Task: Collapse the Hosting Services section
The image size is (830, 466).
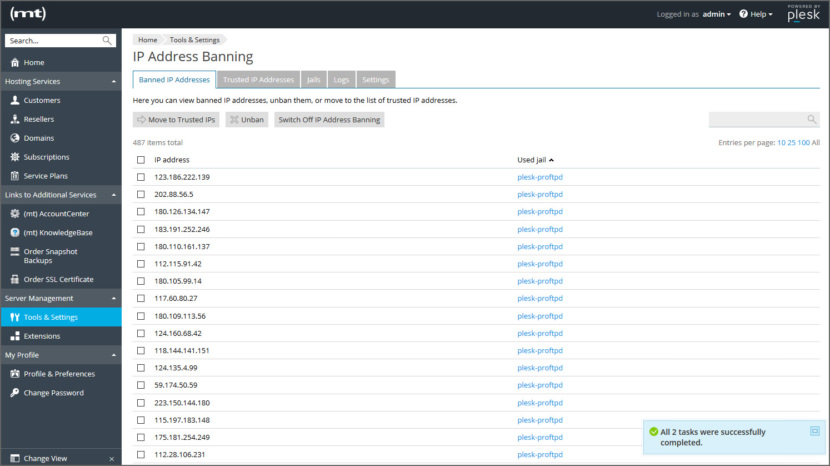Action: click(113, 81)
